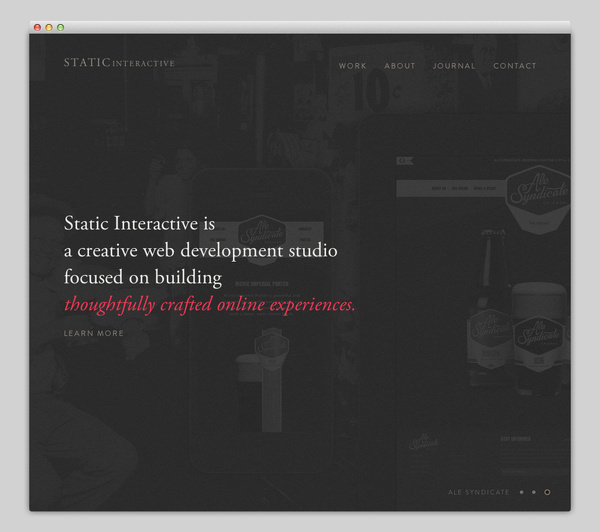600x532 pixels.
Task: Open the Journal section
Action: coord(454,66)
